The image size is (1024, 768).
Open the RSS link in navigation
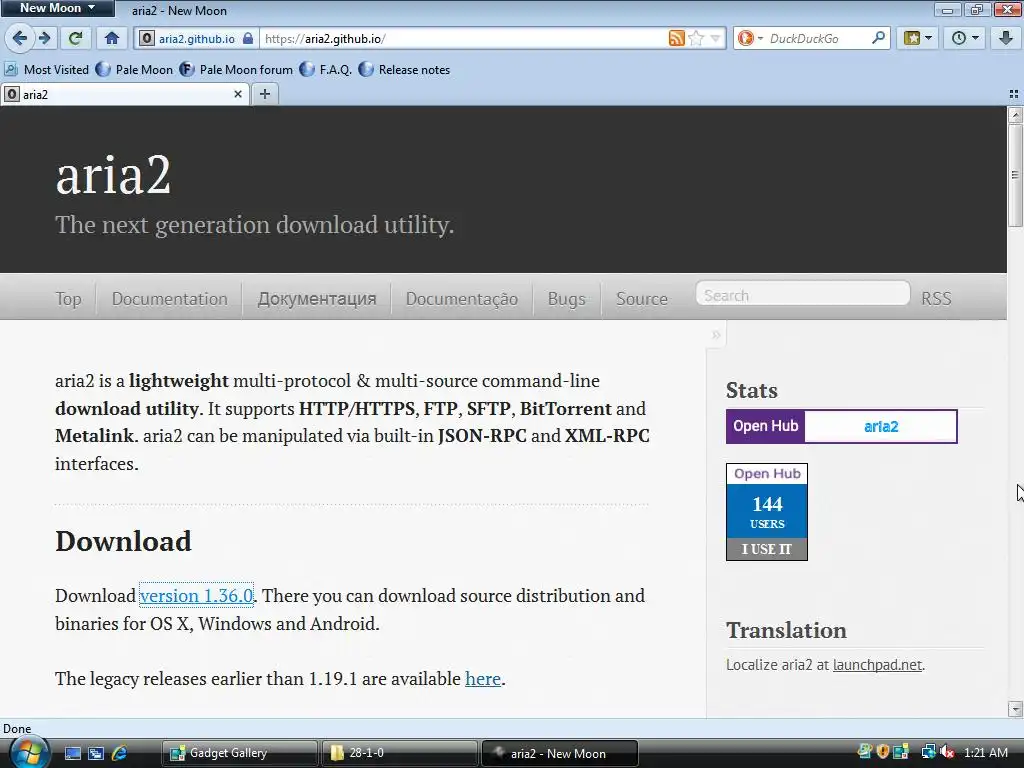tap(936, 298)
